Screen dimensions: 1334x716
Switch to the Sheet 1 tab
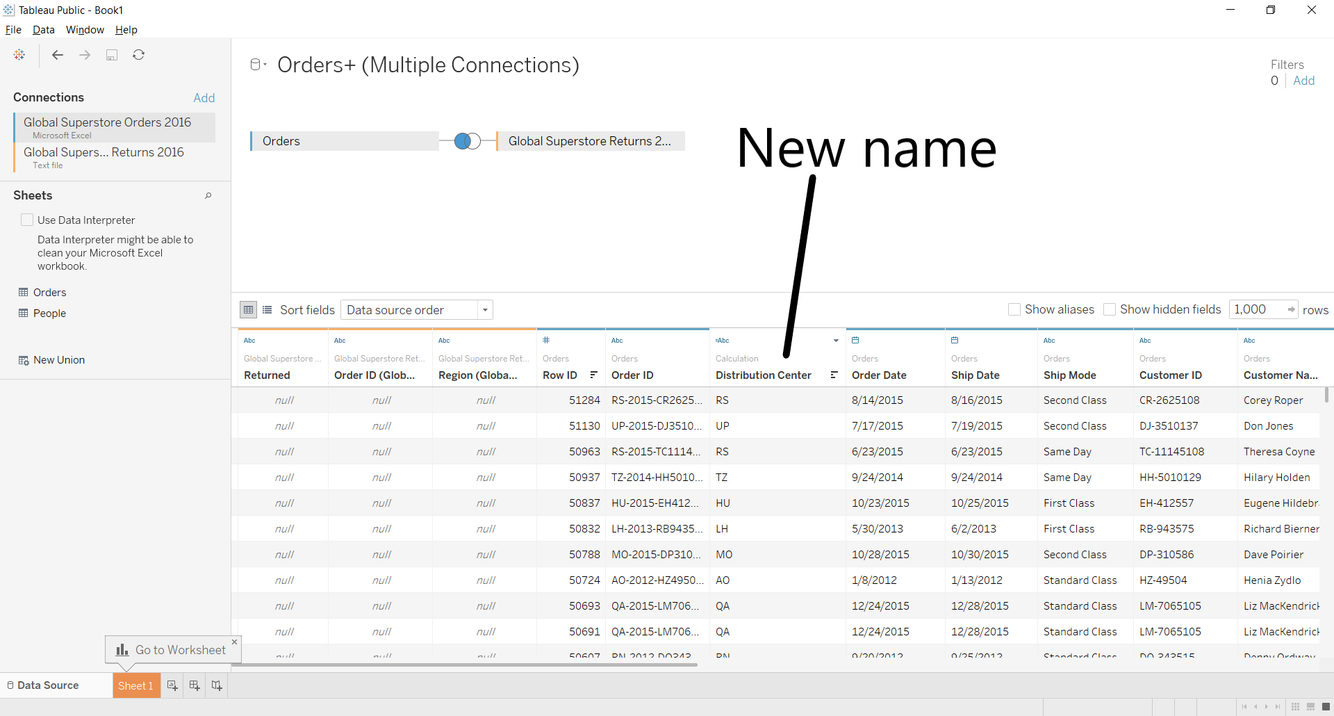(136, 685)
